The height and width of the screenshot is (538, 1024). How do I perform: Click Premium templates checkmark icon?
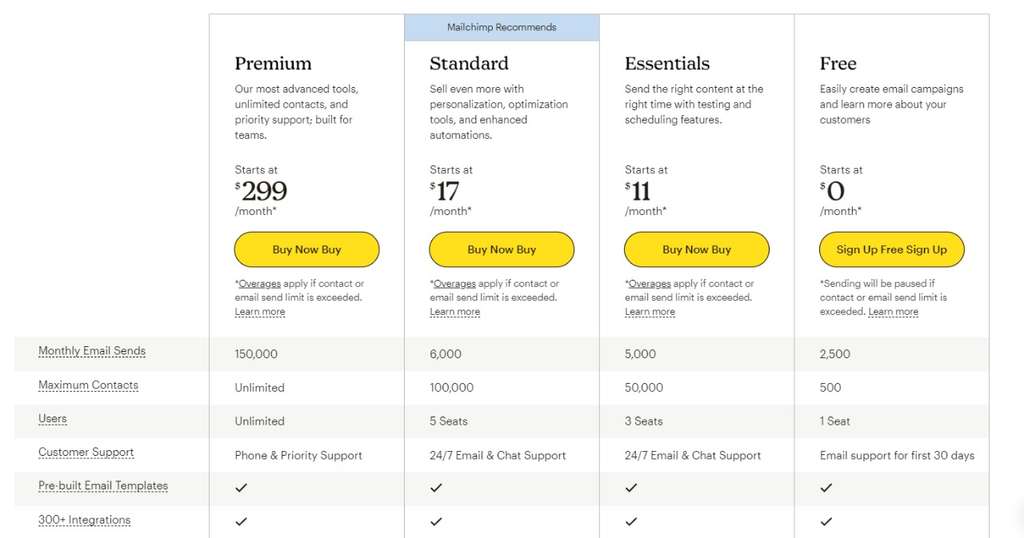241,488
